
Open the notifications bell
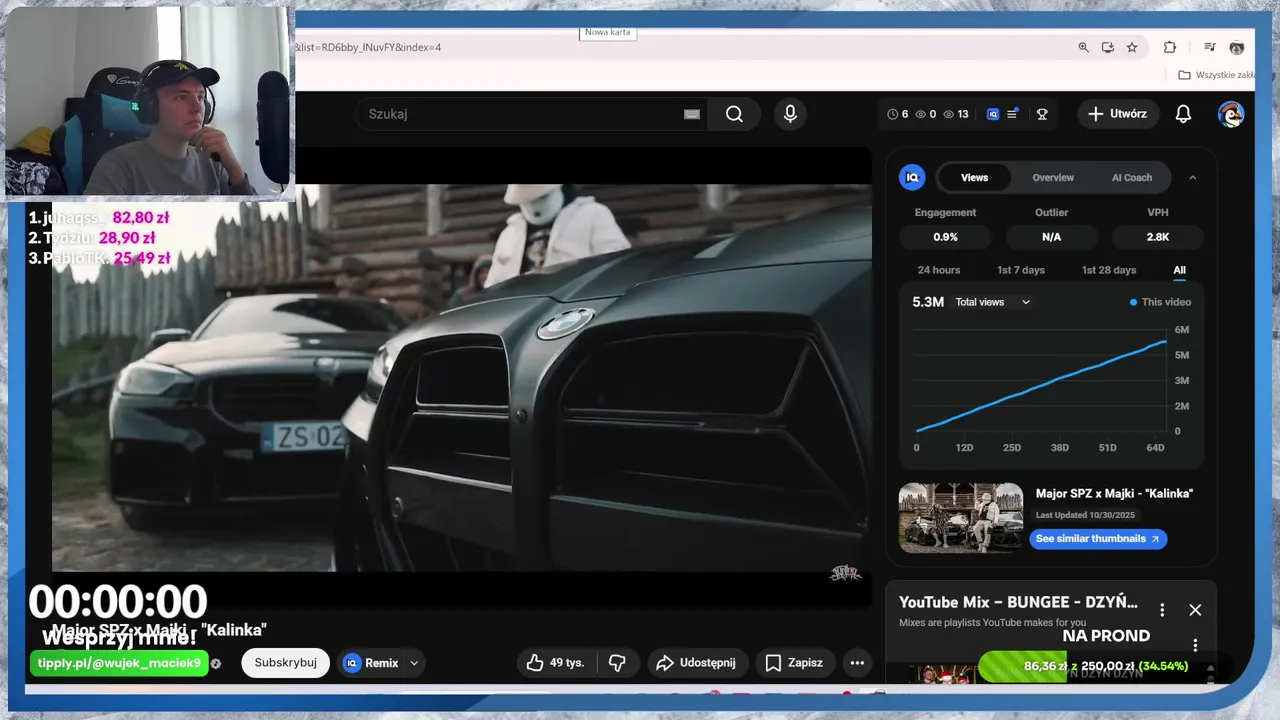(1183, 114)
